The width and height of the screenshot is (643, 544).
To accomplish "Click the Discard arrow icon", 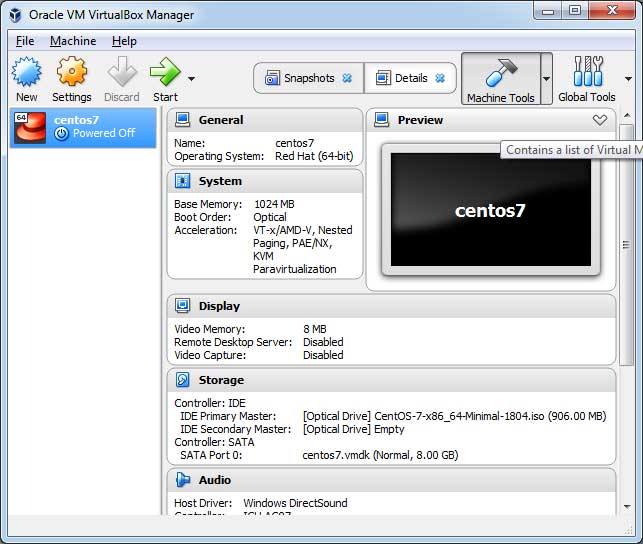I will 122,72.
